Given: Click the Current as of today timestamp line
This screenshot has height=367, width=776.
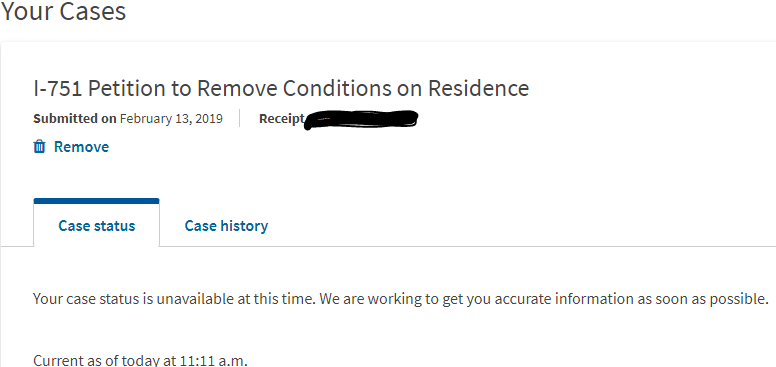Looking at the screenshot, I should [140, 361].
